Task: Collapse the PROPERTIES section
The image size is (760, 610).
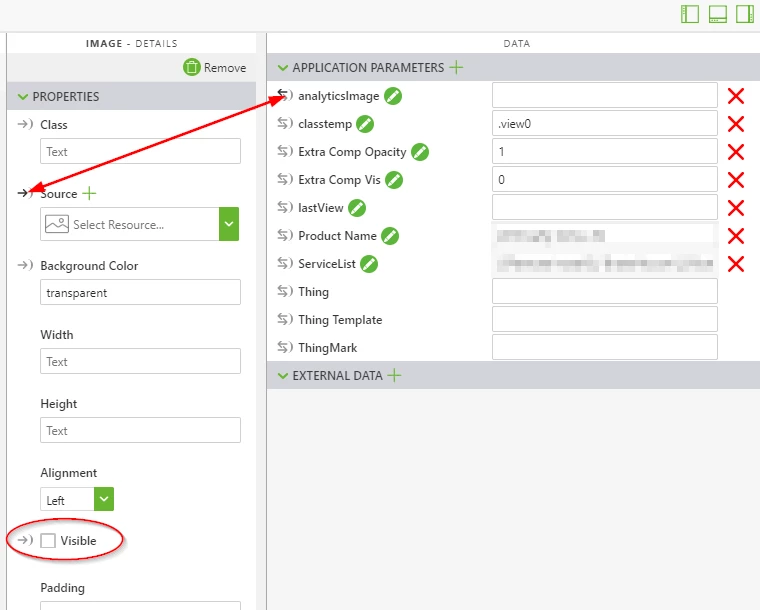Action: click(x=23, y=96)
